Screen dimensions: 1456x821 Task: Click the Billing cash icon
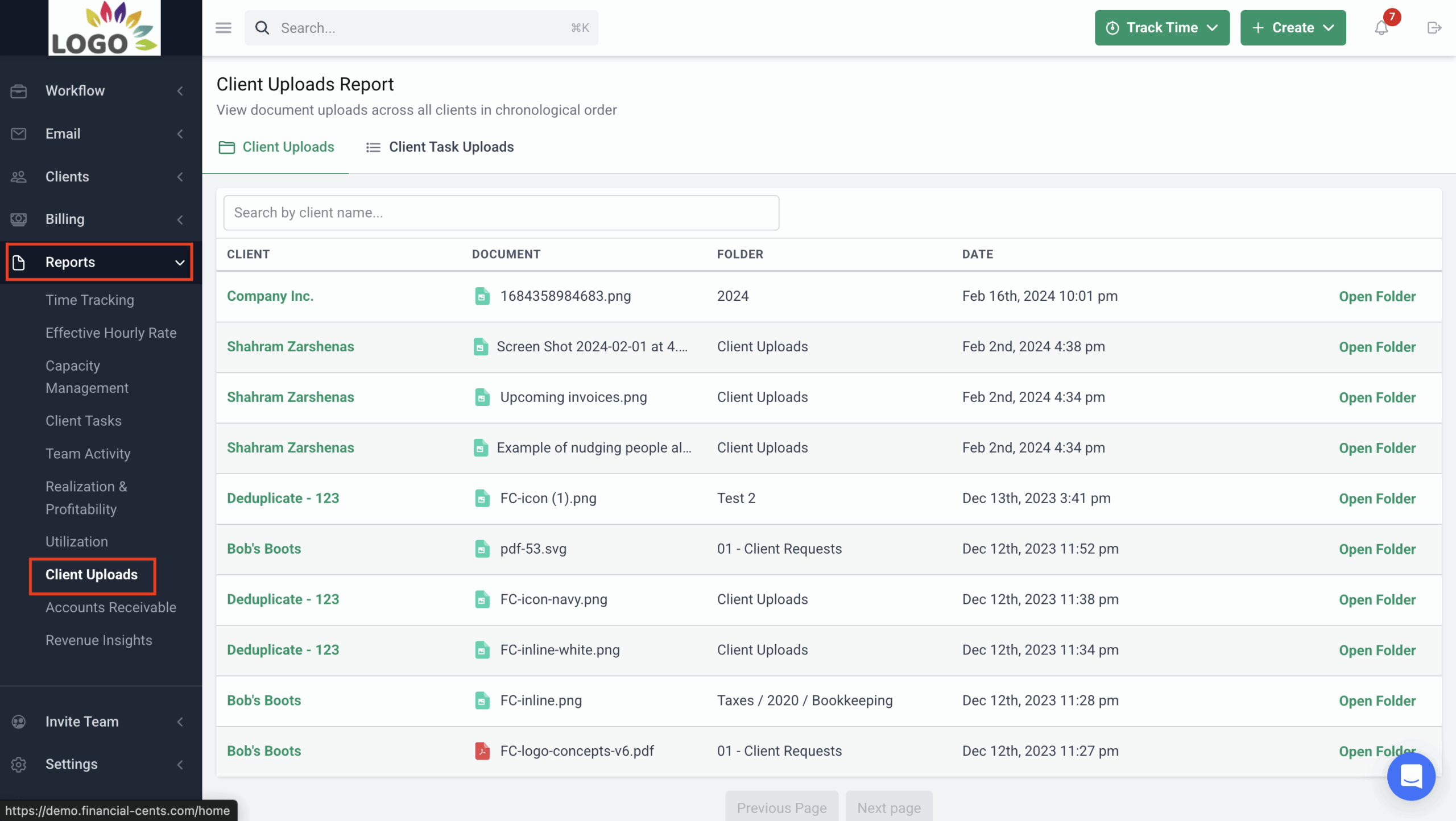point(19,219)
